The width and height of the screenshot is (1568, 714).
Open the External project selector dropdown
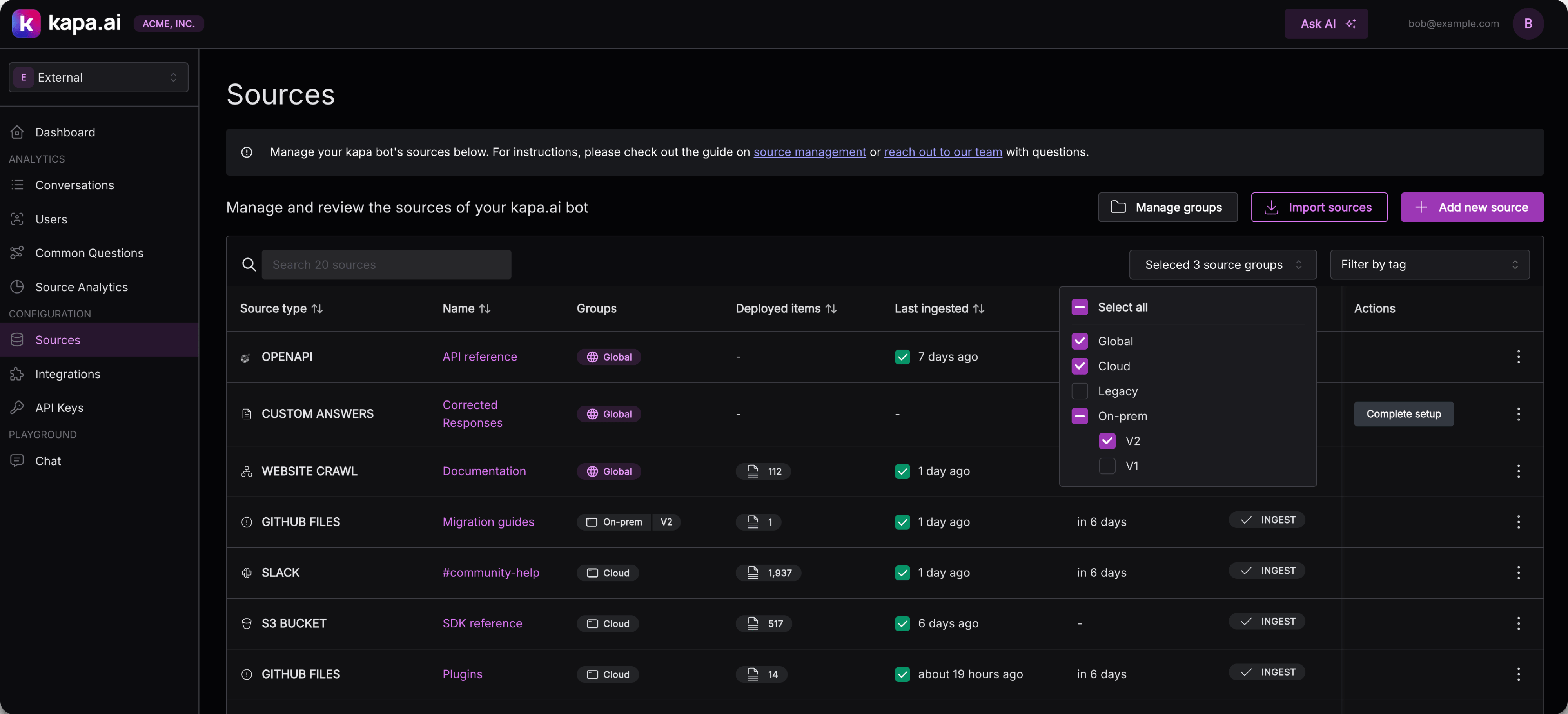[99, 77]
